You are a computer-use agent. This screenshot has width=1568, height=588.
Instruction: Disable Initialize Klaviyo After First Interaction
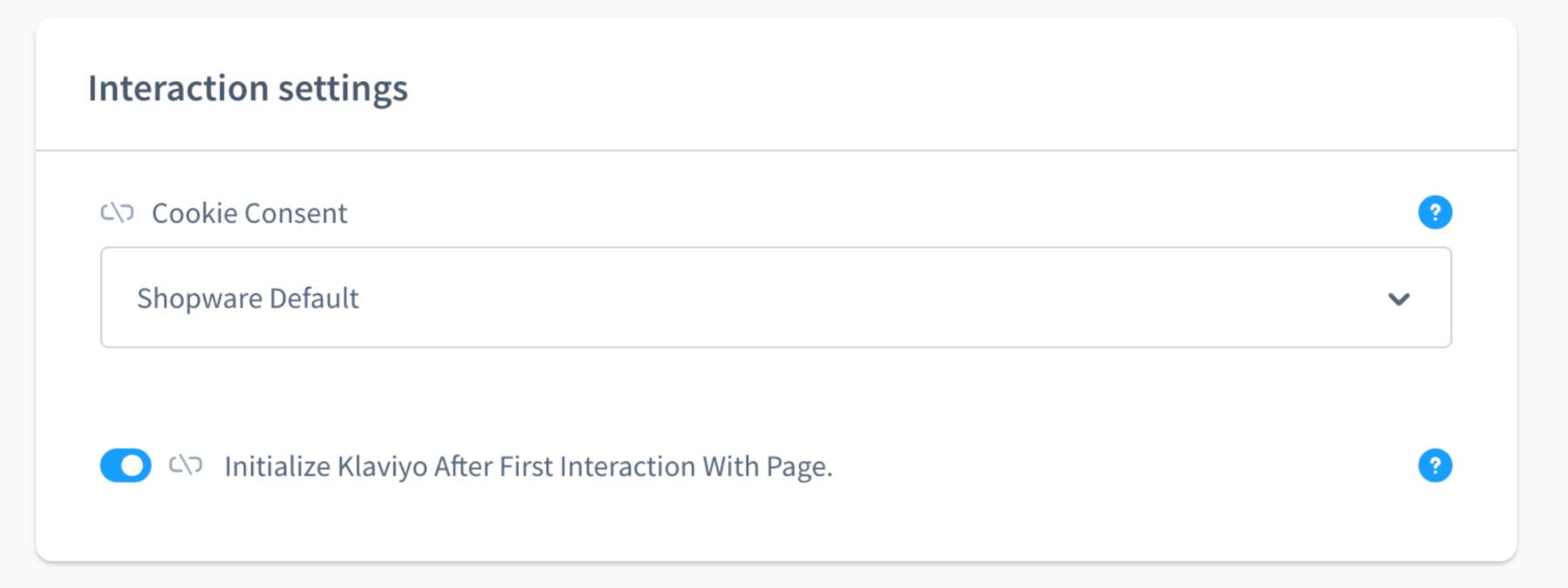(x=127, y=465)
